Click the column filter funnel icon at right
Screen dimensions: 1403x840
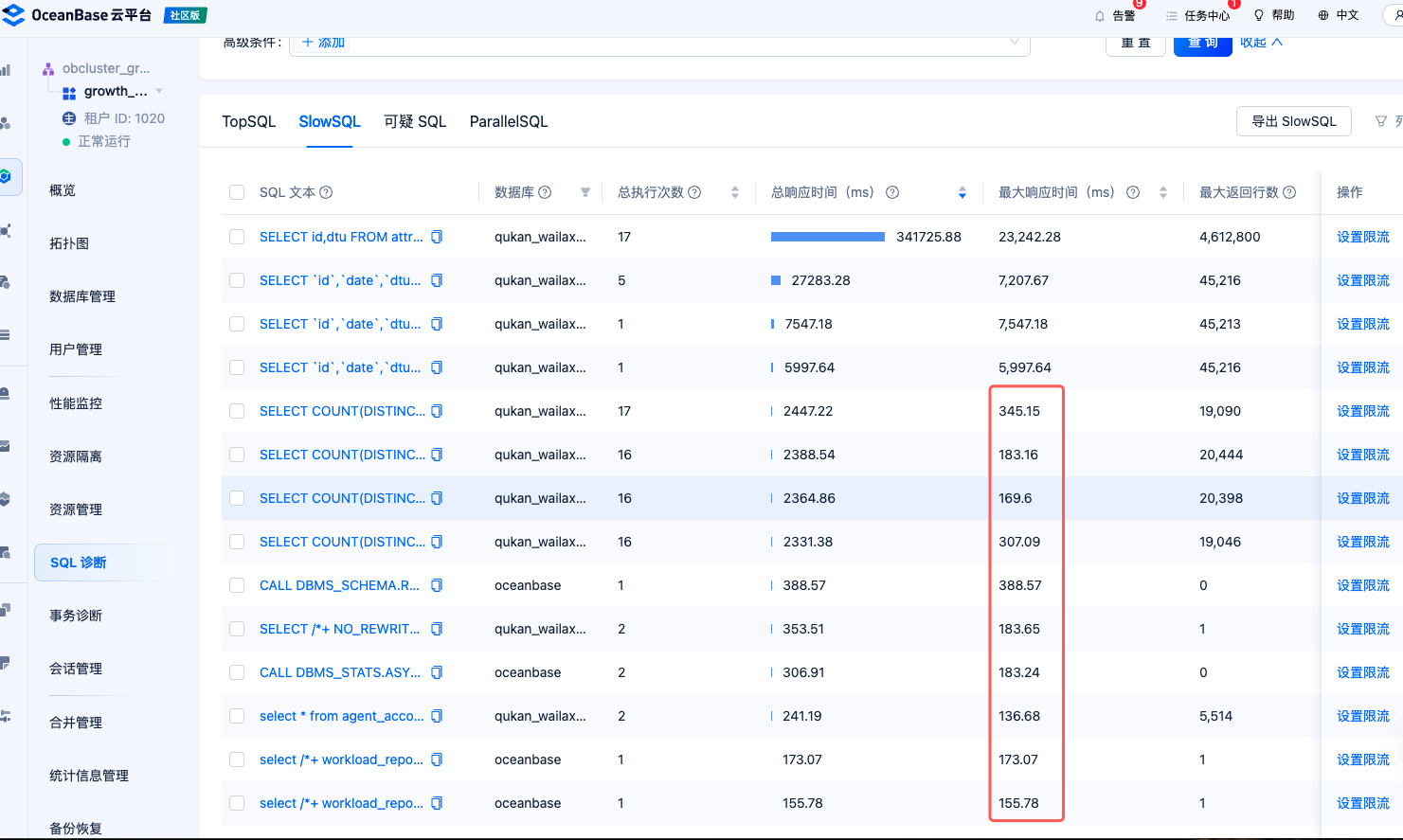click(x=1381, y=121)
